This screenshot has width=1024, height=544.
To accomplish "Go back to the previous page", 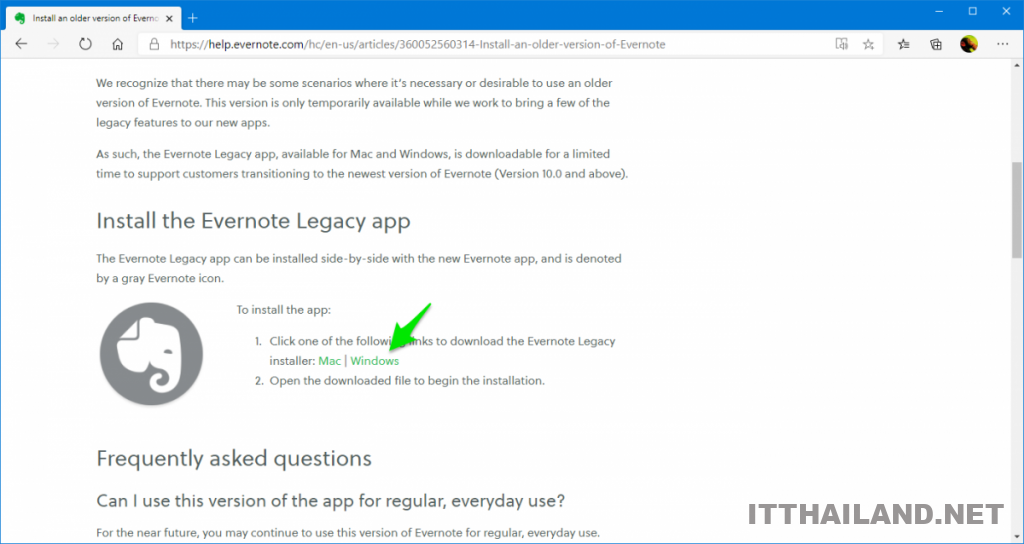I will [22, 44].
